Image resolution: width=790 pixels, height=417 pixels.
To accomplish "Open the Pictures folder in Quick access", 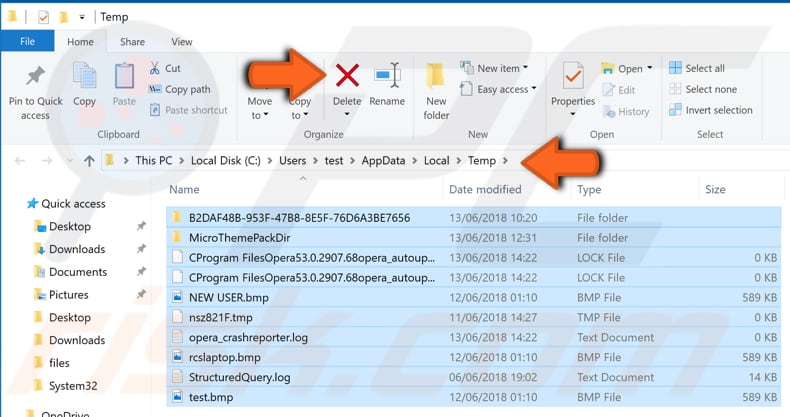I will point(61,295).
